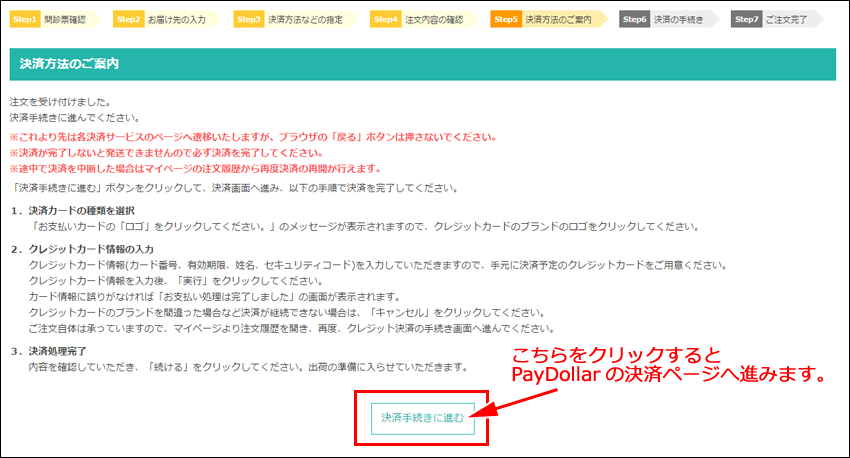Click the sentence starting 「決済手続きに進む」ボタンをクリックして
This screenshot has width=850, height=458.
tap(235, 188)
